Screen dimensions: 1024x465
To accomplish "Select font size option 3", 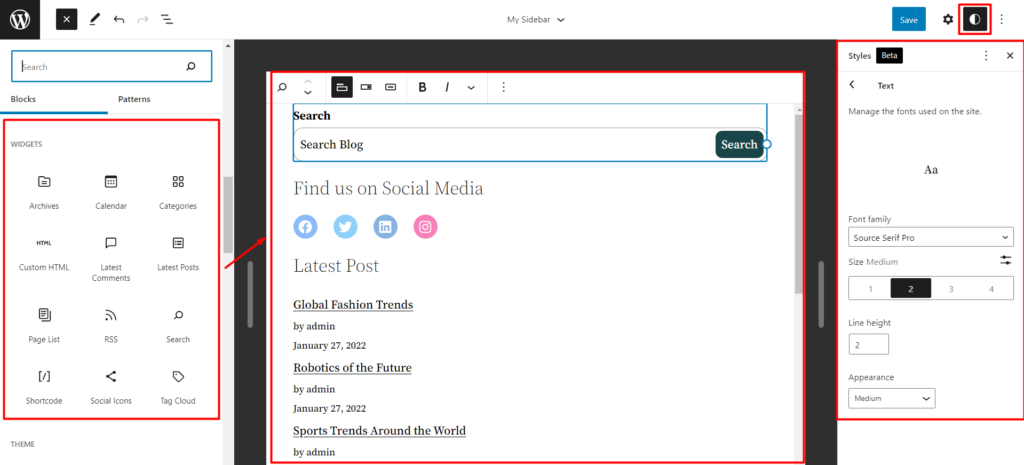I will [x=951, y=288].
